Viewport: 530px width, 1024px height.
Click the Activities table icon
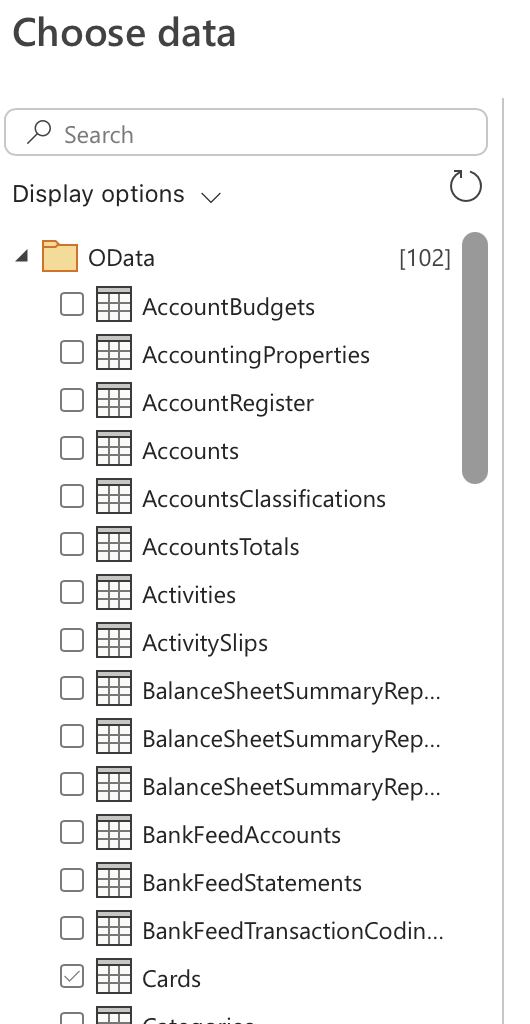click(x=114, y=592)
